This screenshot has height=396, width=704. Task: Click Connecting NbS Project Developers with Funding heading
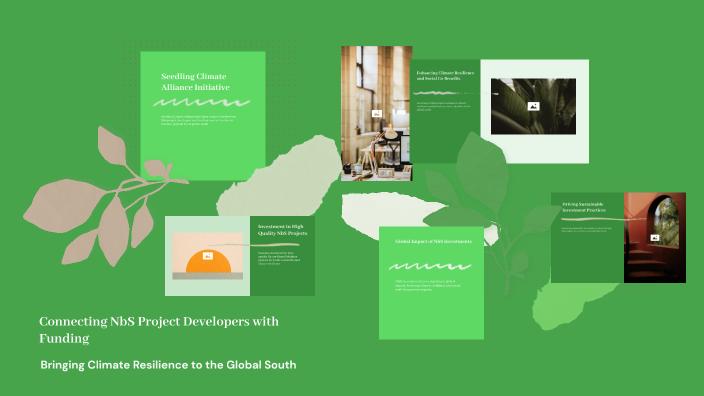[159, 329]
